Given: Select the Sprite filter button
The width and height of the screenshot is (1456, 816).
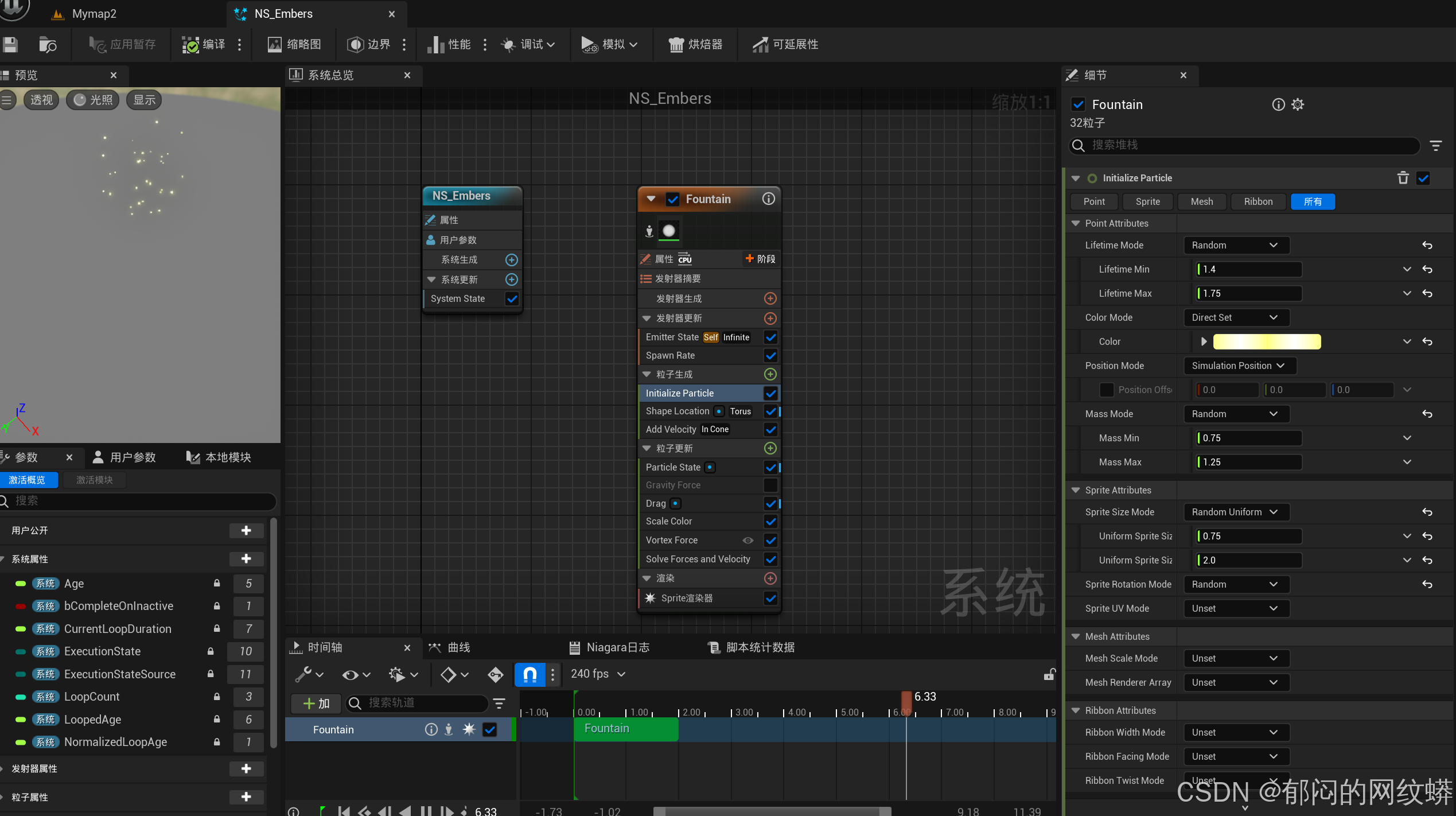Looking at the screenshot, I should point(1147,201).
